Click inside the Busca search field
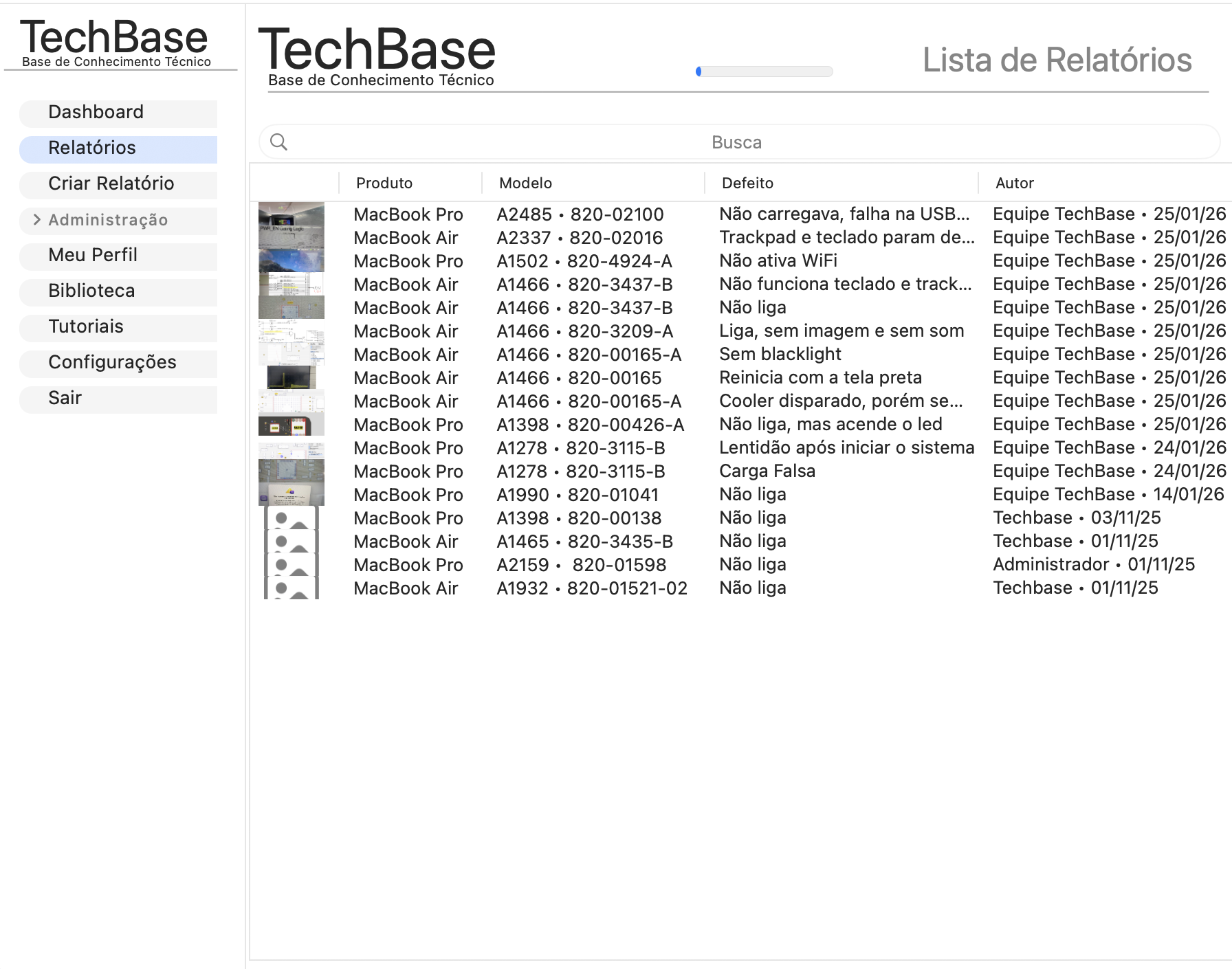The width and height of the screenshot is (1232, 969). pos(736,142)
